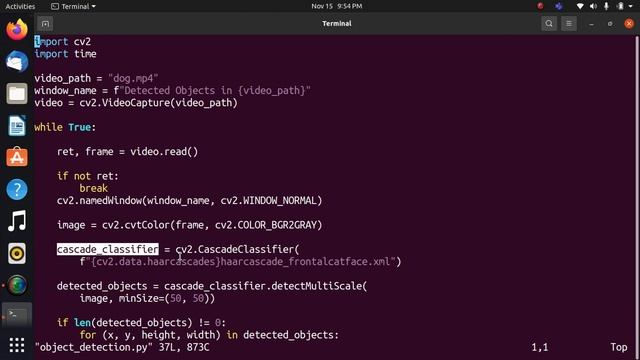The image size is (640, 360).
Task: Click the microphone indicator in the top bar
Action: (x=607, y=6)
